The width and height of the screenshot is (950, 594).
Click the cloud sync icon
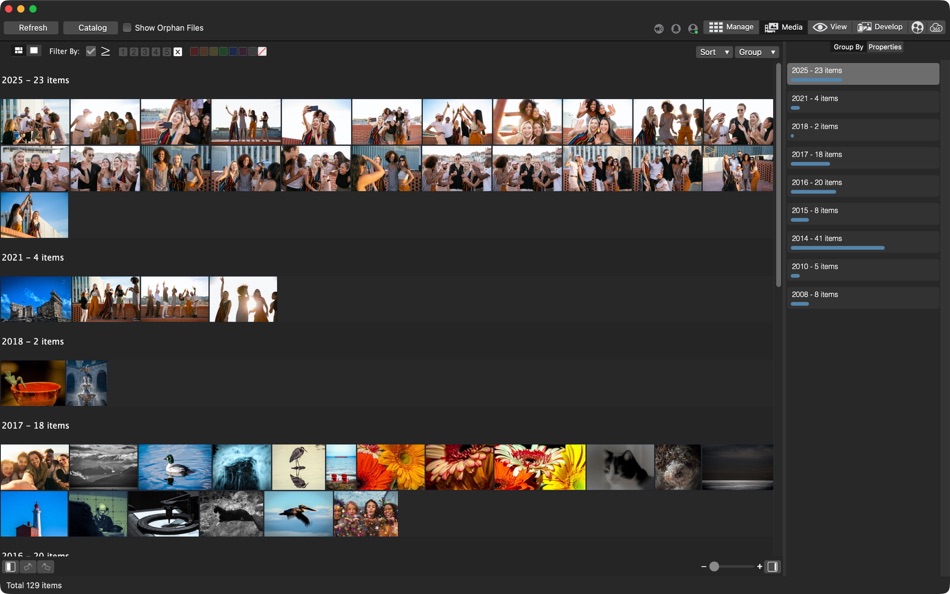click(x=934, y=27)
